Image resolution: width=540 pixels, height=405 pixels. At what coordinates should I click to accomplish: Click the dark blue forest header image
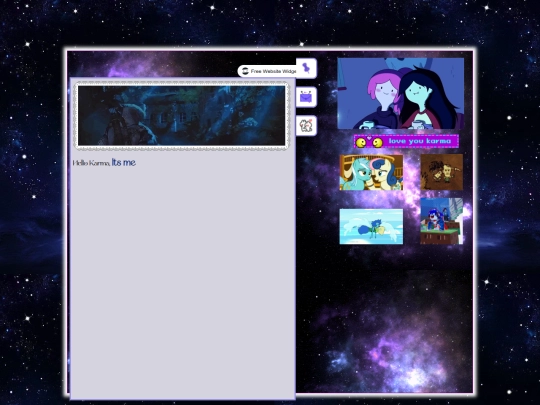[181, 115]
